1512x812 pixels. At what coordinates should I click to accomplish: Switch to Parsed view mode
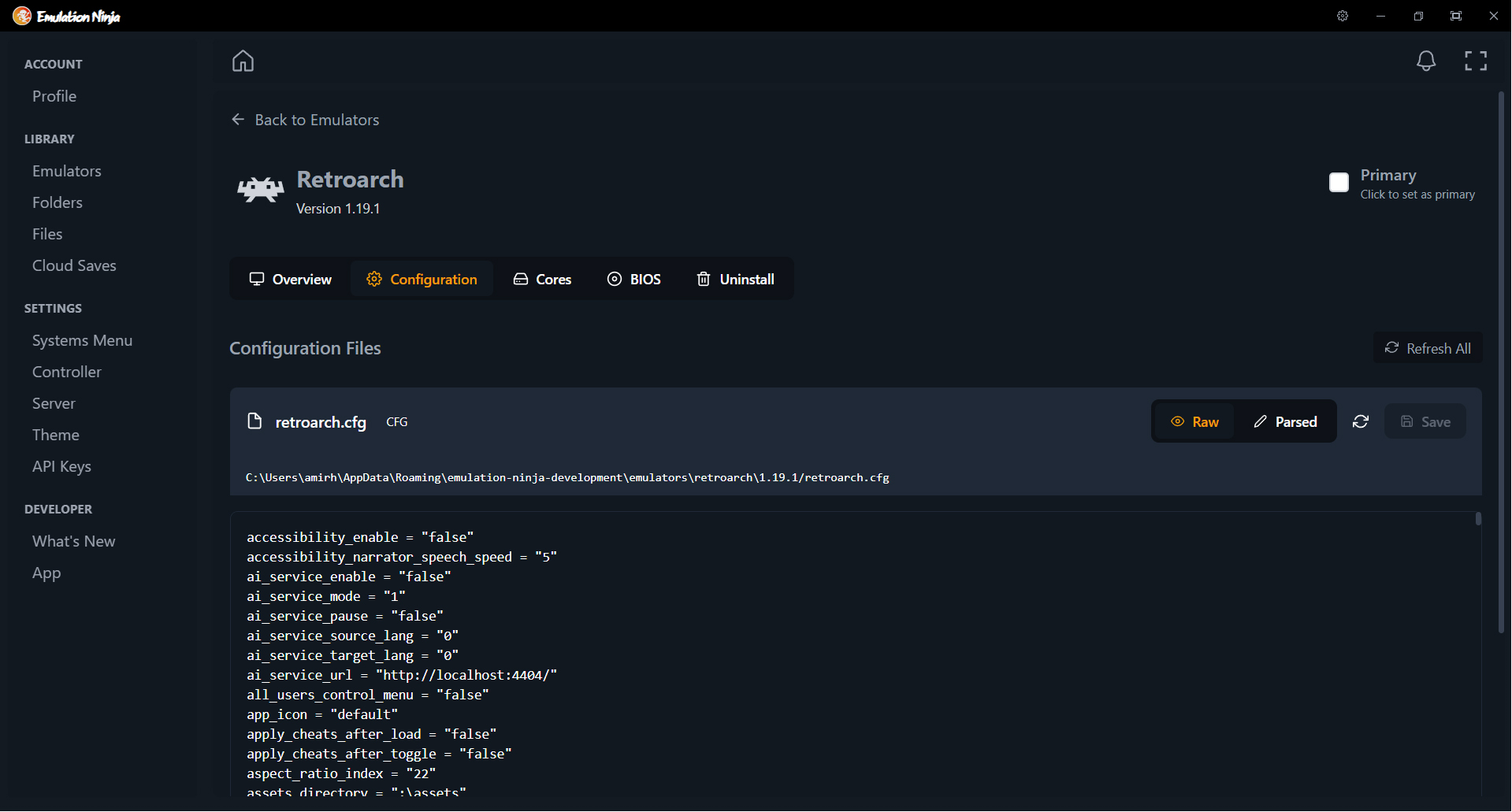[1285, 421]
